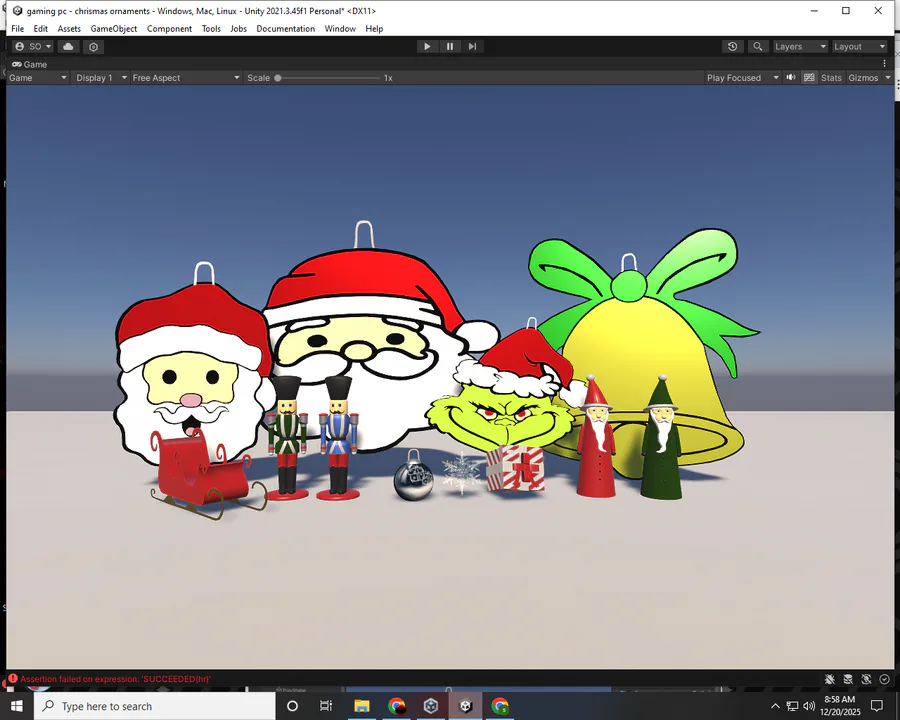Expand the Layers dropdown
900x720 pixels.
coord(800,47)
